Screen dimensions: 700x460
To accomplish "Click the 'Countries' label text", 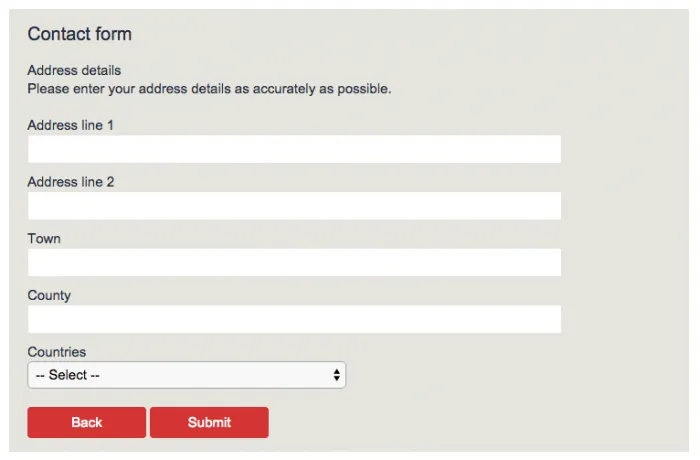I will 57,352.
